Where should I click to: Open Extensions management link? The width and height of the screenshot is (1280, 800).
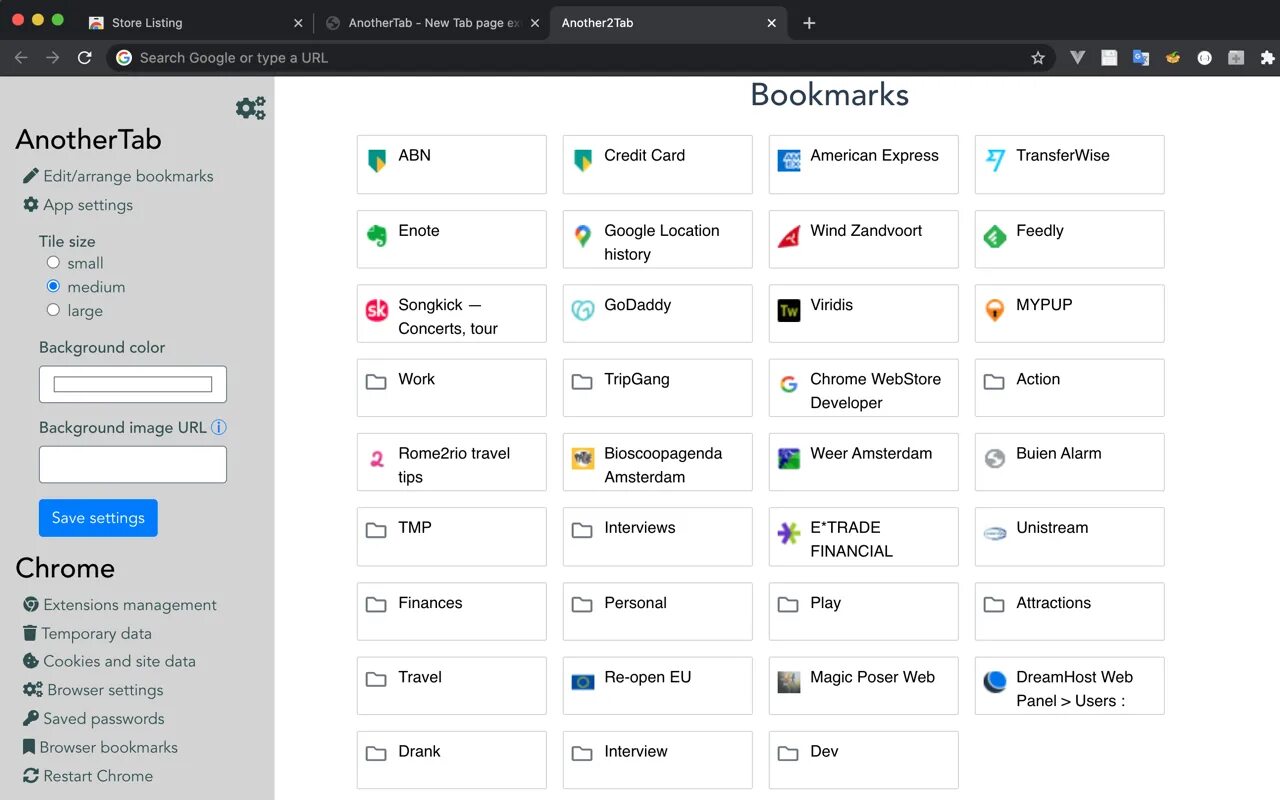(x=120, y=605)
